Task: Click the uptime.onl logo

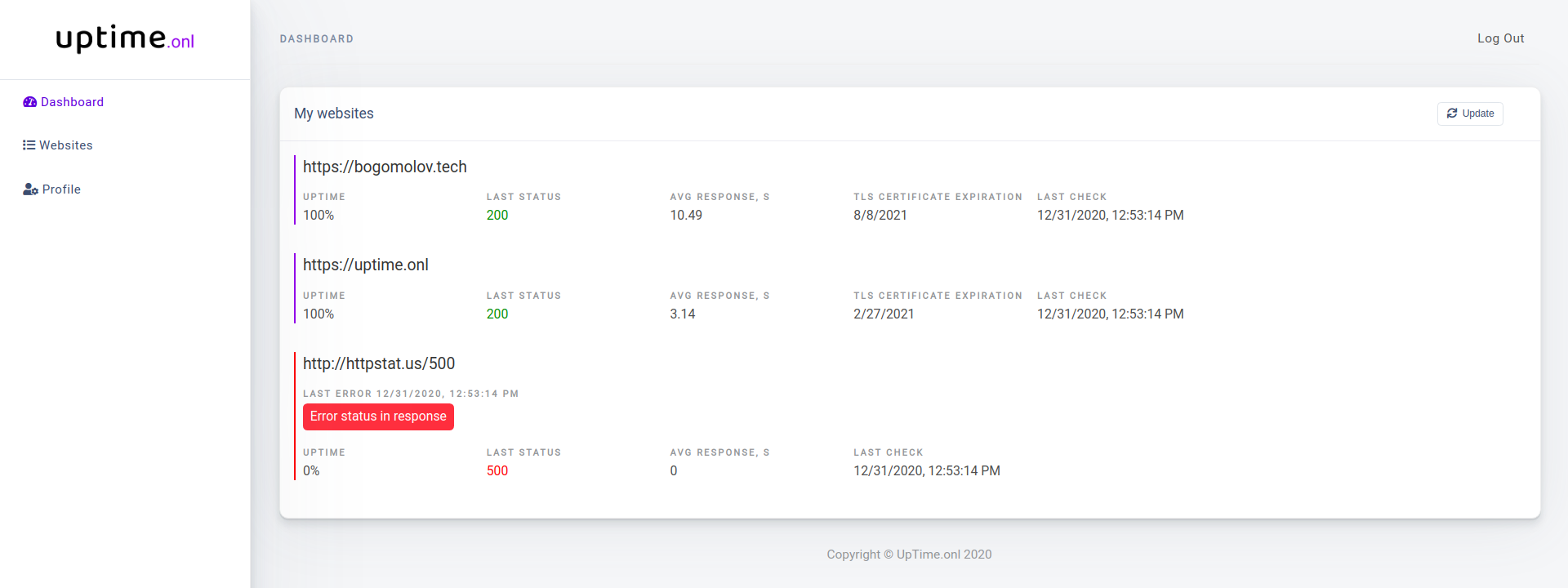Action: click(125, 38)
